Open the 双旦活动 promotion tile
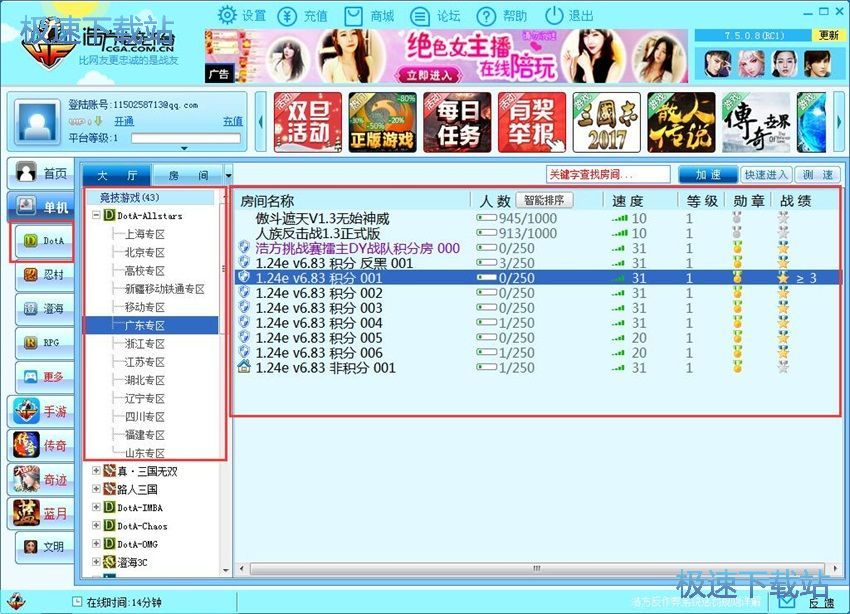This screenshot has height=614, width=850. tap(308, 122)
